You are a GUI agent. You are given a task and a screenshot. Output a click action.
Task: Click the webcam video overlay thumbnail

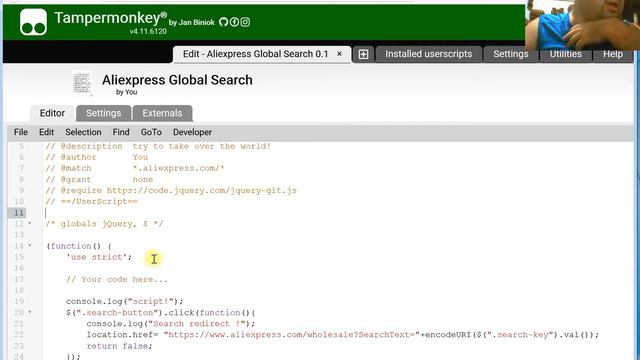click(x=582, y=25)
